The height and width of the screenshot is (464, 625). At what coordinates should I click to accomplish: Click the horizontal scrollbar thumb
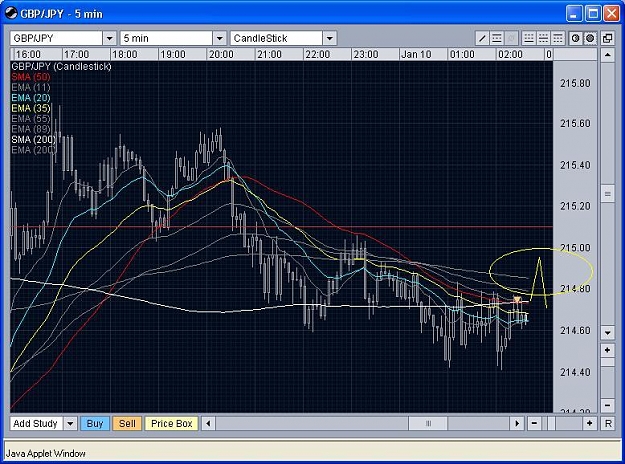coord(428,423)
